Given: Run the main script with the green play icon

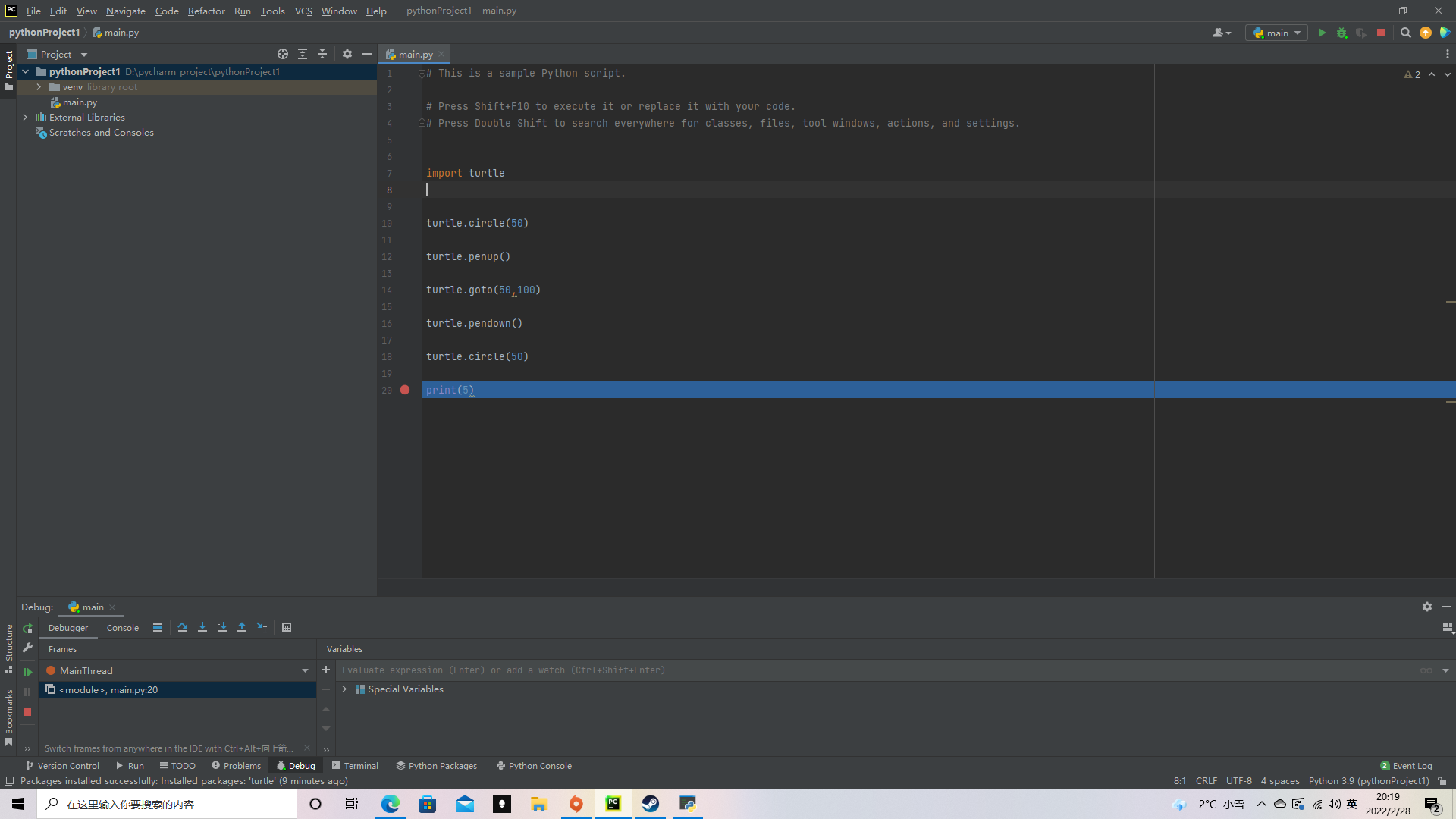Looking at the screenshot, I should 1322,33.
